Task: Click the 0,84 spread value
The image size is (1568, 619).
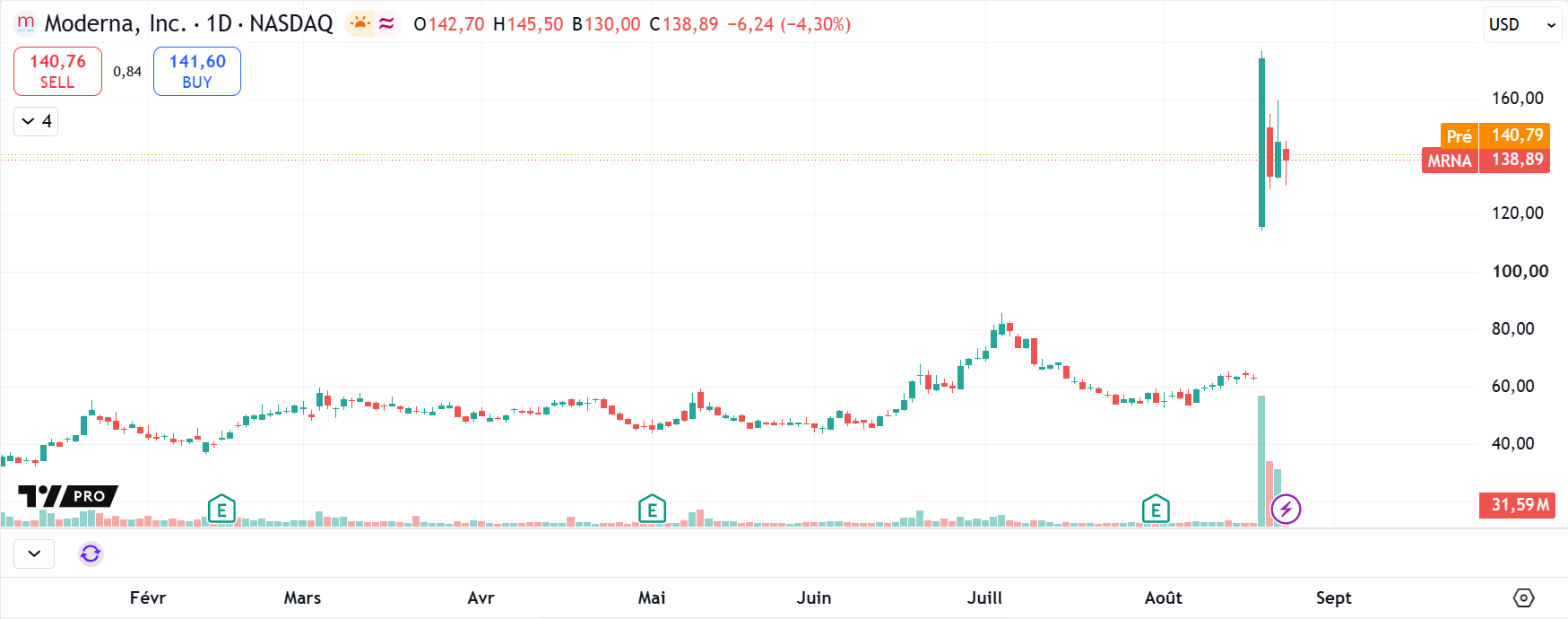Action: 127,72
